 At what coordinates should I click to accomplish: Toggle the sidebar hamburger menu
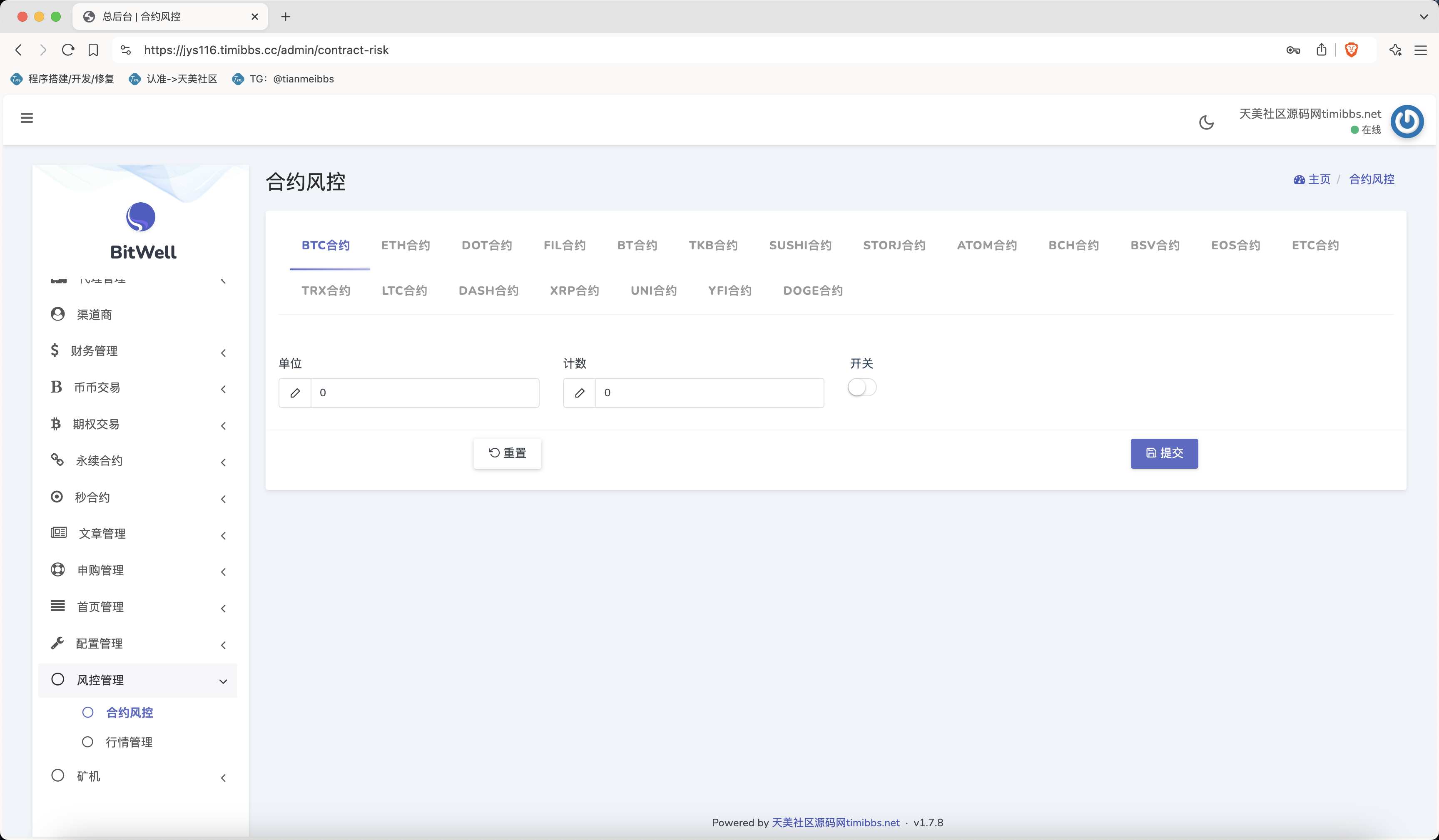pos(26,118)
